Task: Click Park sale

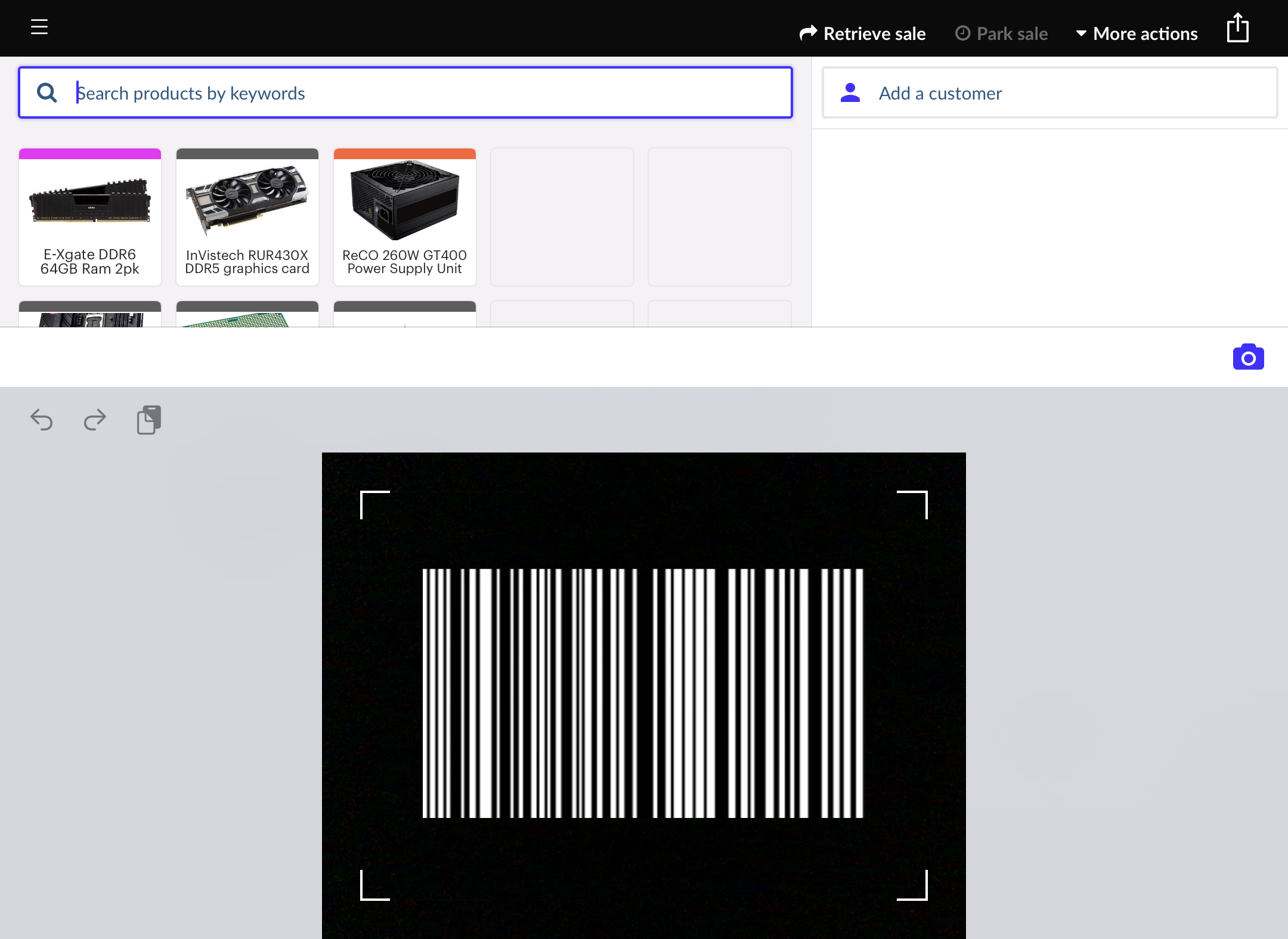Action: pyautogui.click(x=1002, y=33)
